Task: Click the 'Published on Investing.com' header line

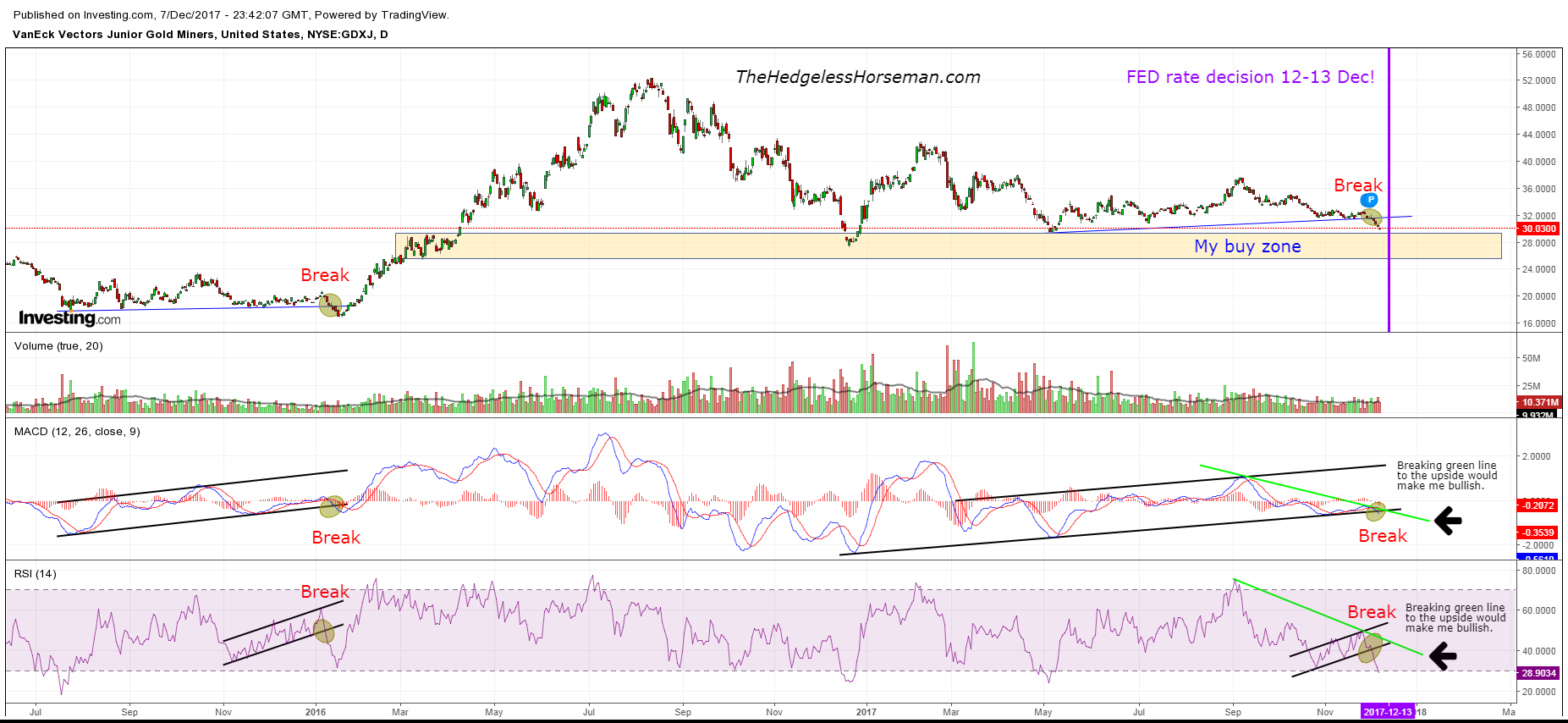Action: point(231,15)
